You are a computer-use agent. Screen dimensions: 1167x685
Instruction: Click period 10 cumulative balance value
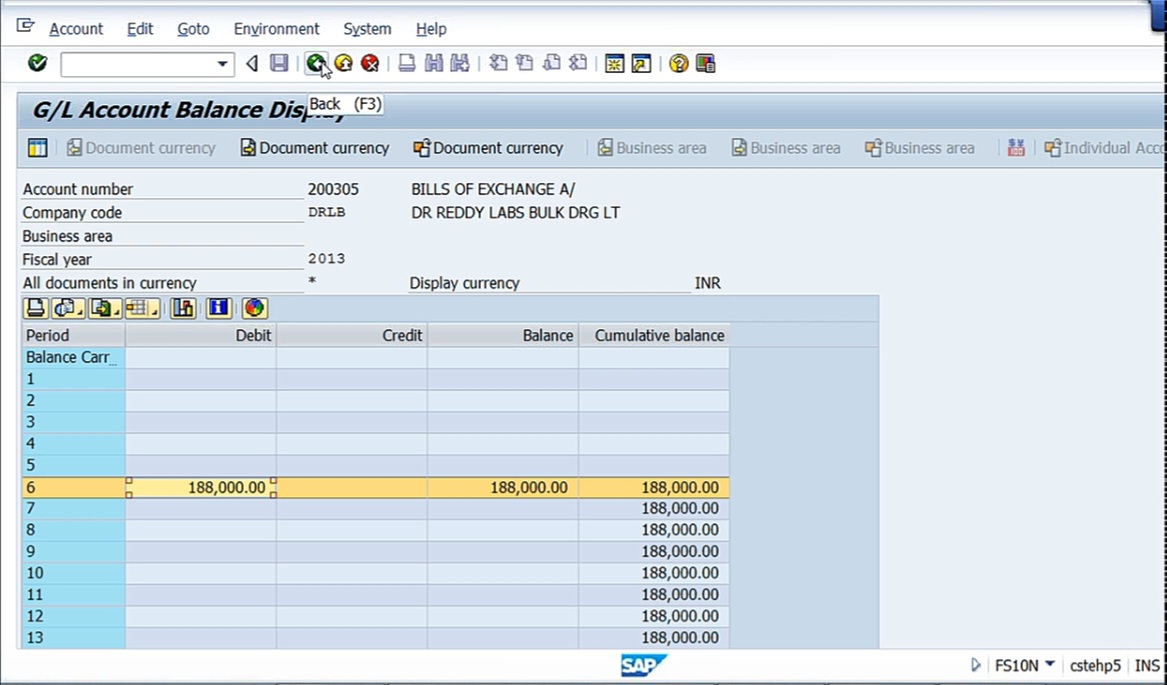click(680, 573)
